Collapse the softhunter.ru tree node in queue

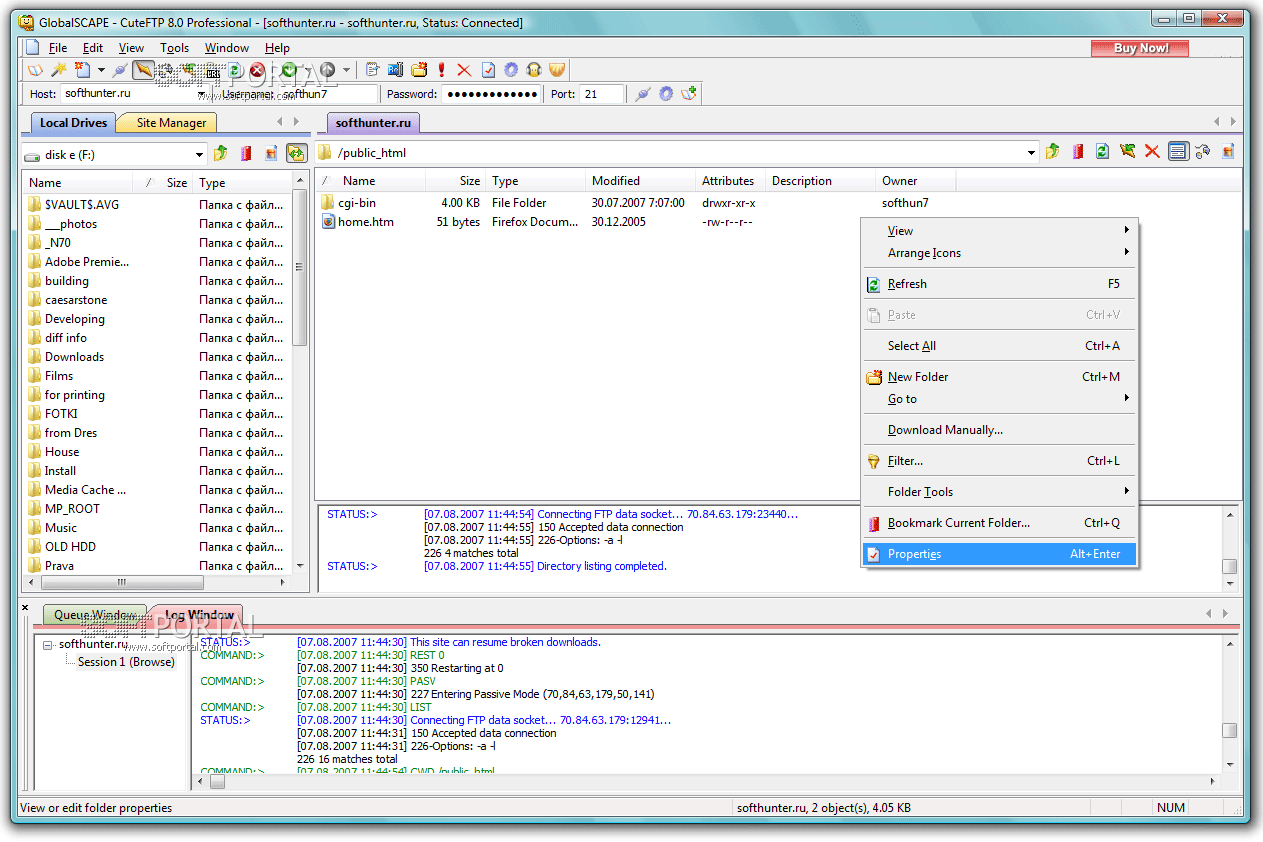[x=48, y=645]
